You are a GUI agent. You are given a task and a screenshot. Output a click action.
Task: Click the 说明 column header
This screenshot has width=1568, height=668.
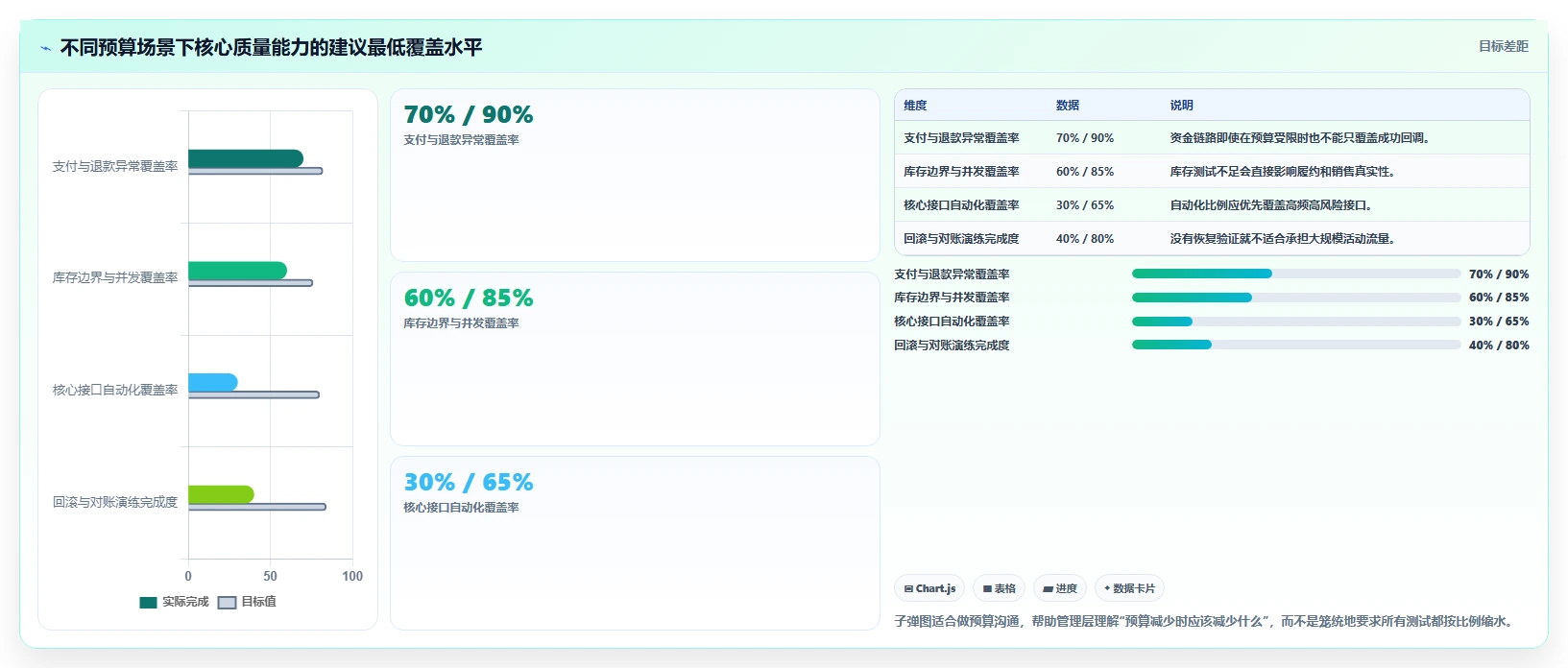click(1181, 106)
